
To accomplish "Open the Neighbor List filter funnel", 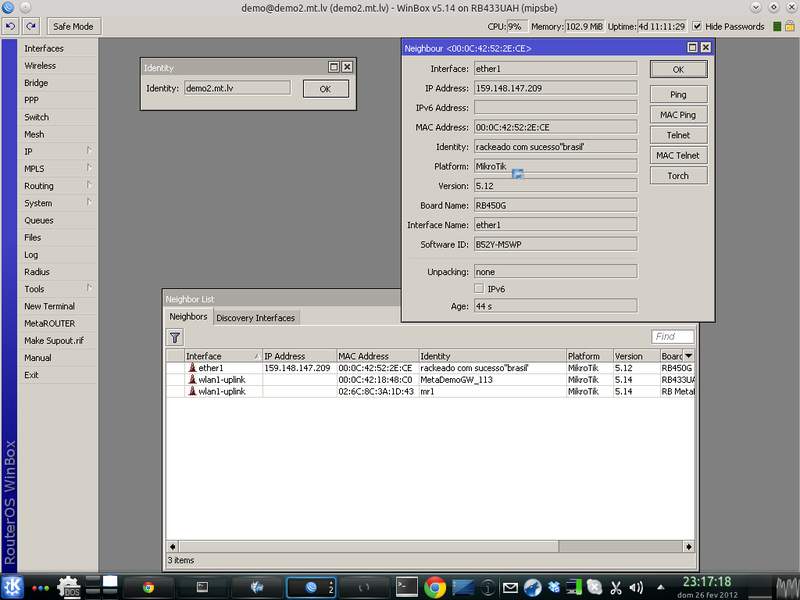I will 175,337.
